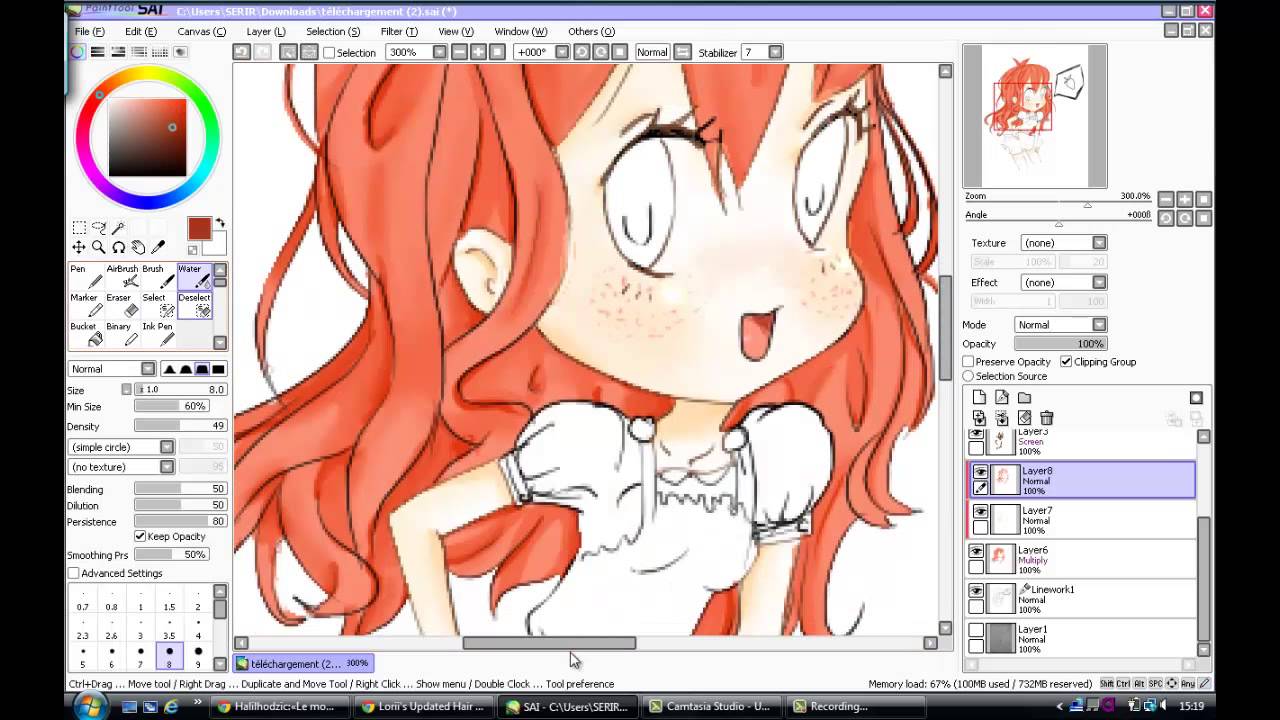The image size is (1280, 720).
Task: Select the Eraser tool
Action: (122, 305)
